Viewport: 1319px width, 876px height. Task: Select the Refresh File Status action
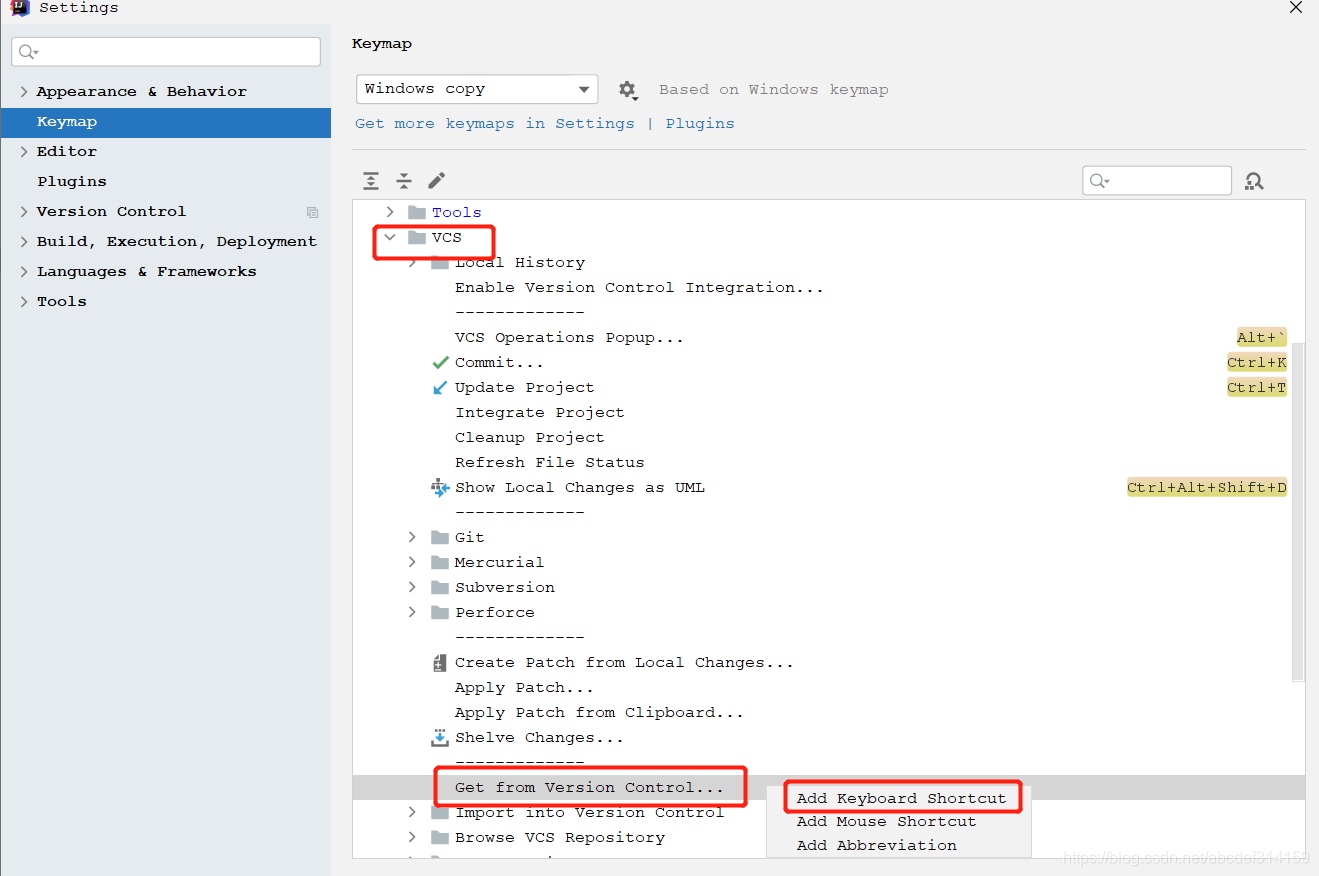pos(550,462)
